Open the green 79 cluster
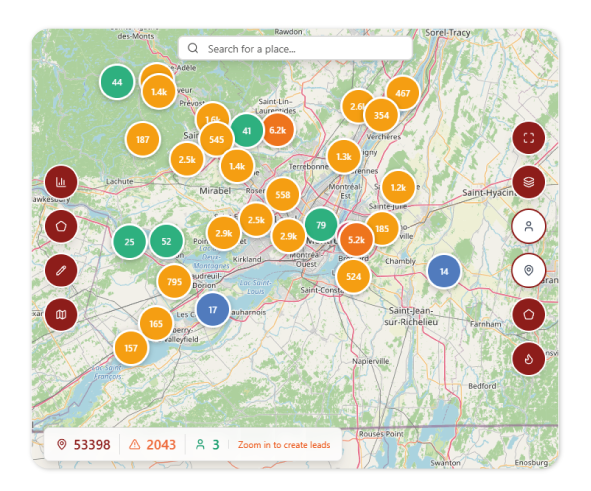Viewport: 591px width, 491px height. pyautogui.click(x=321, y=225)
